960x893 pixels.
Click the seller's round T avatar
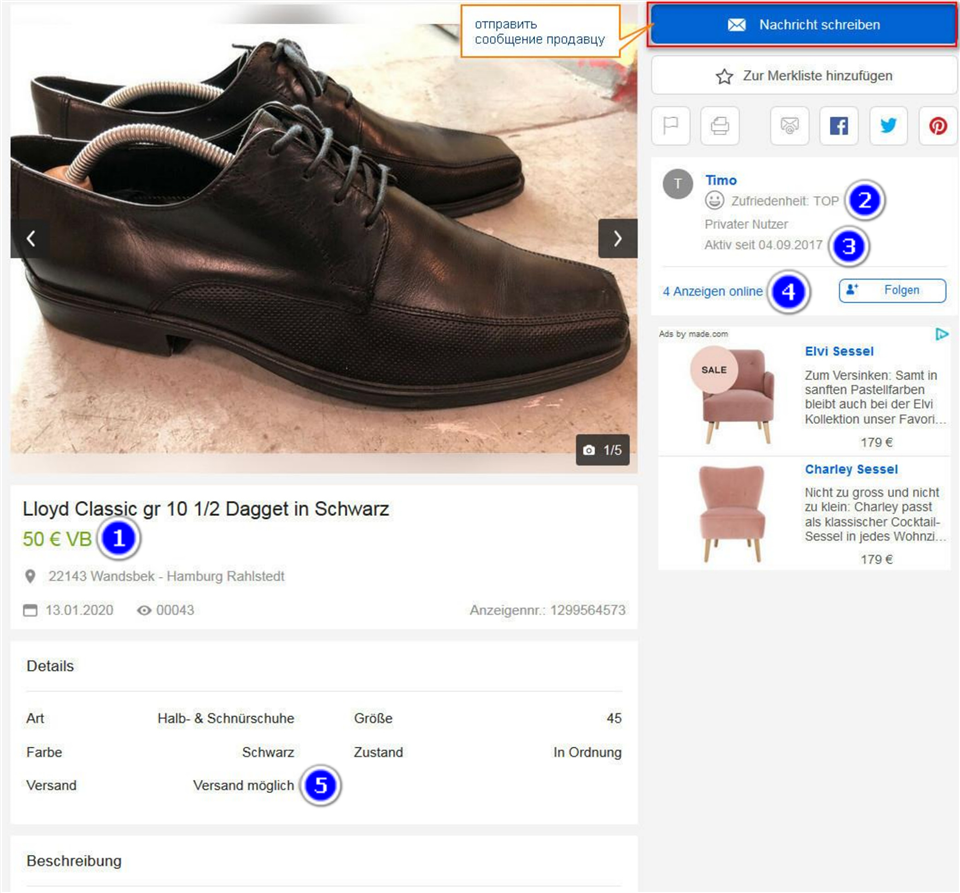pyautogui.click(x=678, y=184)
